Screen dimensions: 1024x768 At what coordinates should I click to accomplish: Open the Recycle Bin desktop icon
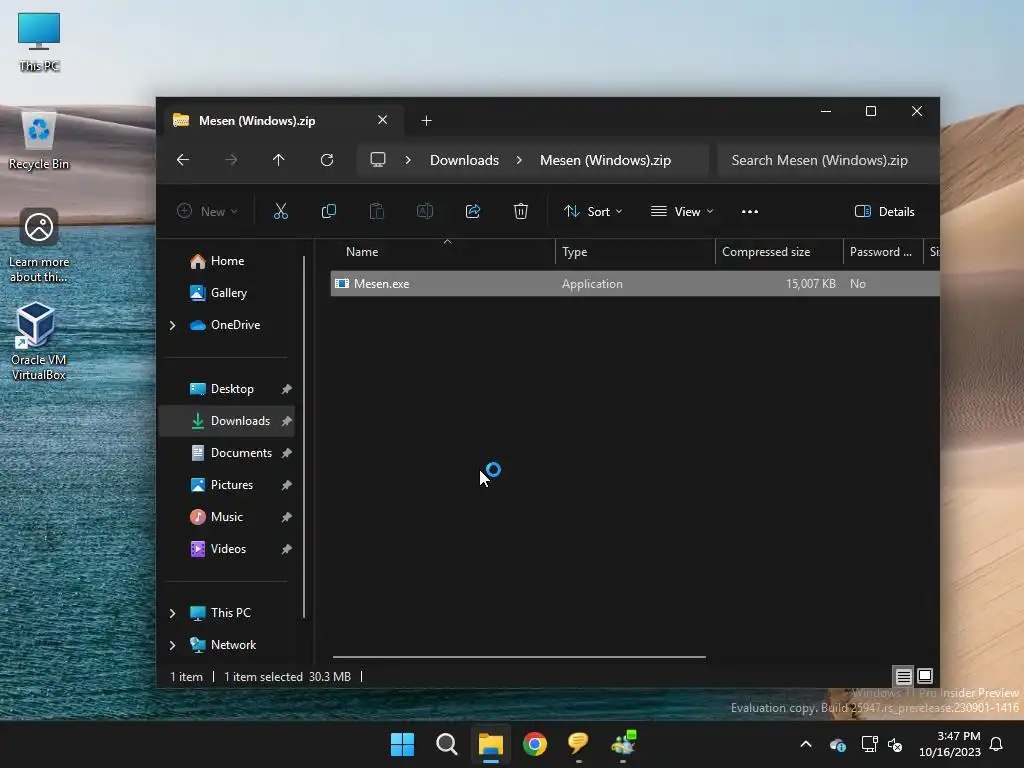pos(39,141)
